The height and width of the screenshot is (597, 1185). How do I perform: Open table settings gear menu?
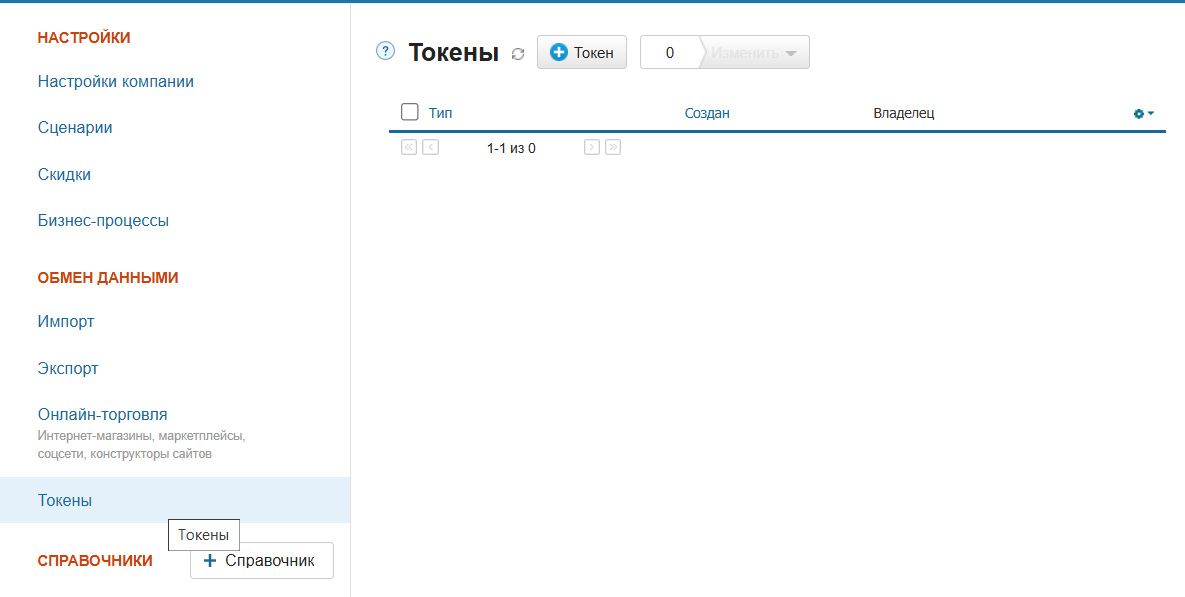pos(1143,114)
